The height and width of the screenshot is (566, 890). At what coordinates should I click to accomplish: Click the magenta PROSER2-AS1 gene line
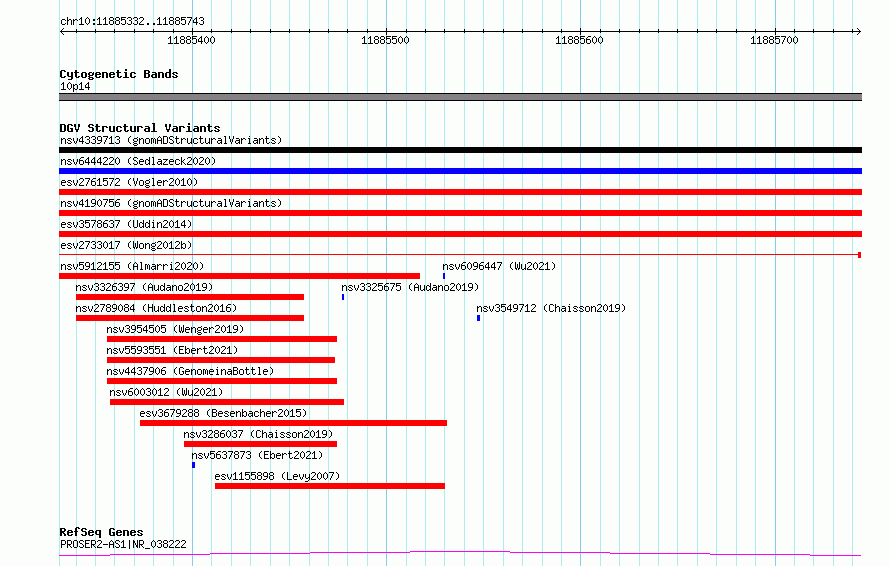(x=460, y=554)
